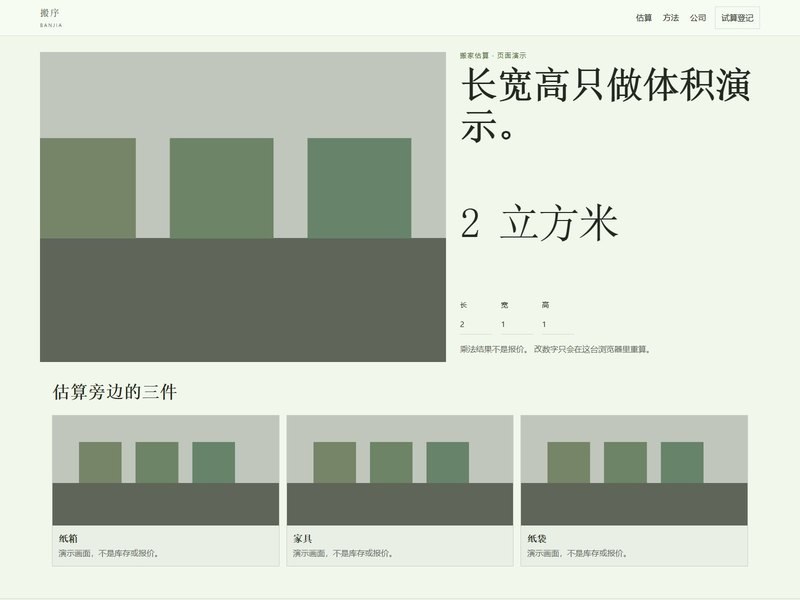Click the note starting 乘法结果不是报价
800x600 pixels.
[556, 349]
